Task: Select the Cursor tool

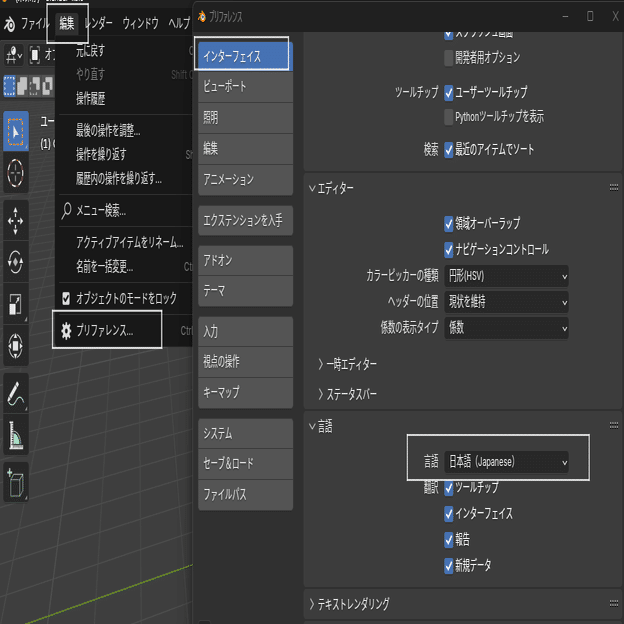Action: (x=16, y=173)
